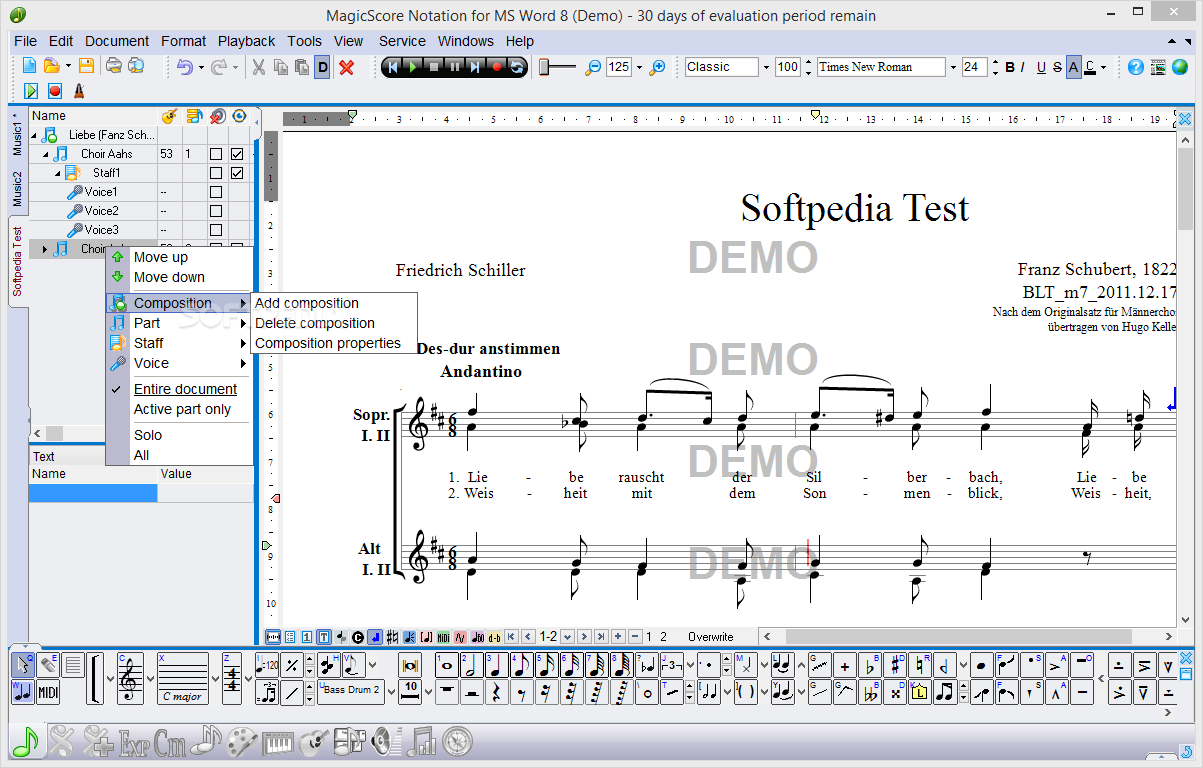1203x768 pixels.
Task: Pause playback in the transport bar
Action: (455, 67)
